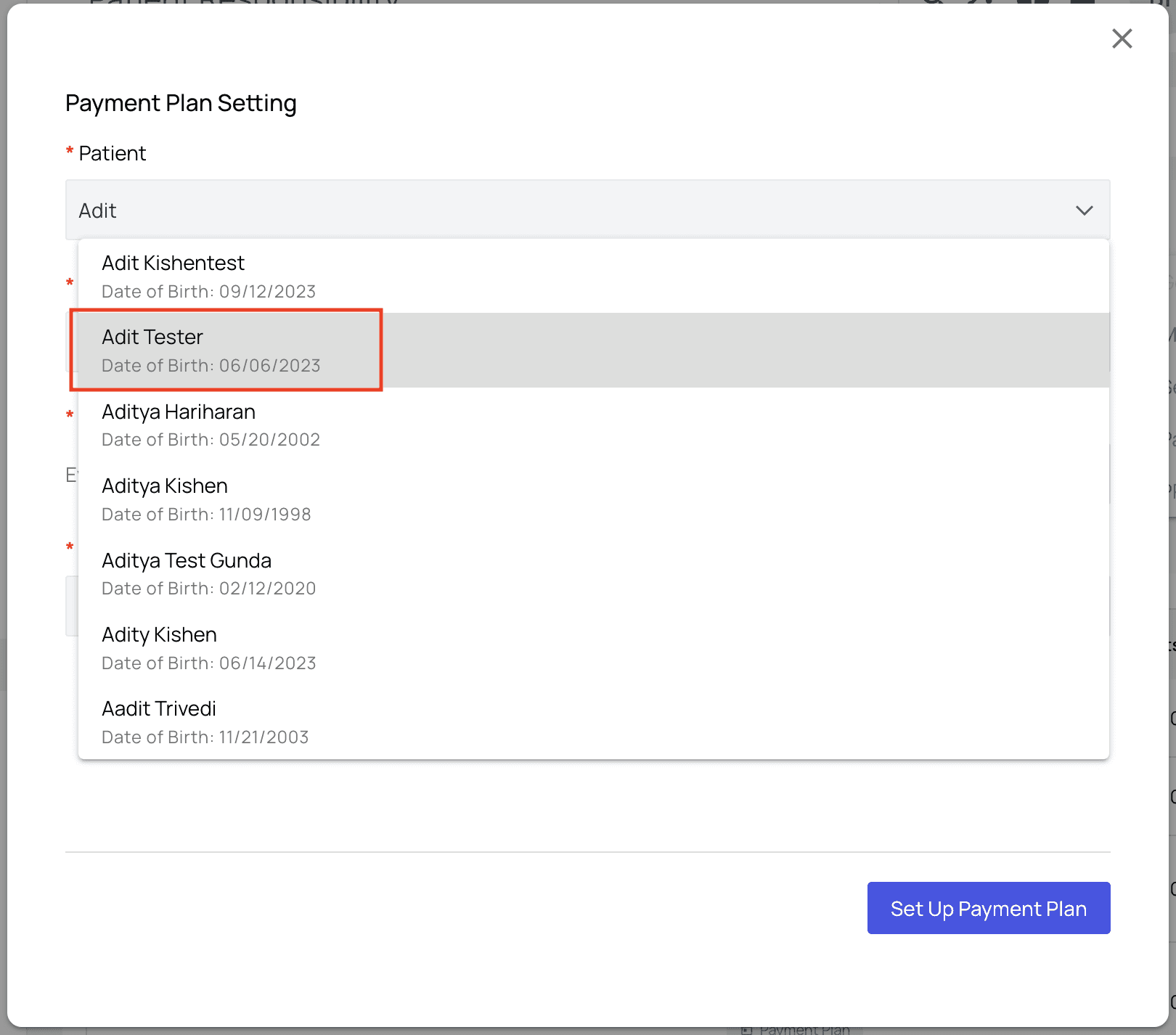
Task: Click the Patient field label
Action: click(113, 154)
